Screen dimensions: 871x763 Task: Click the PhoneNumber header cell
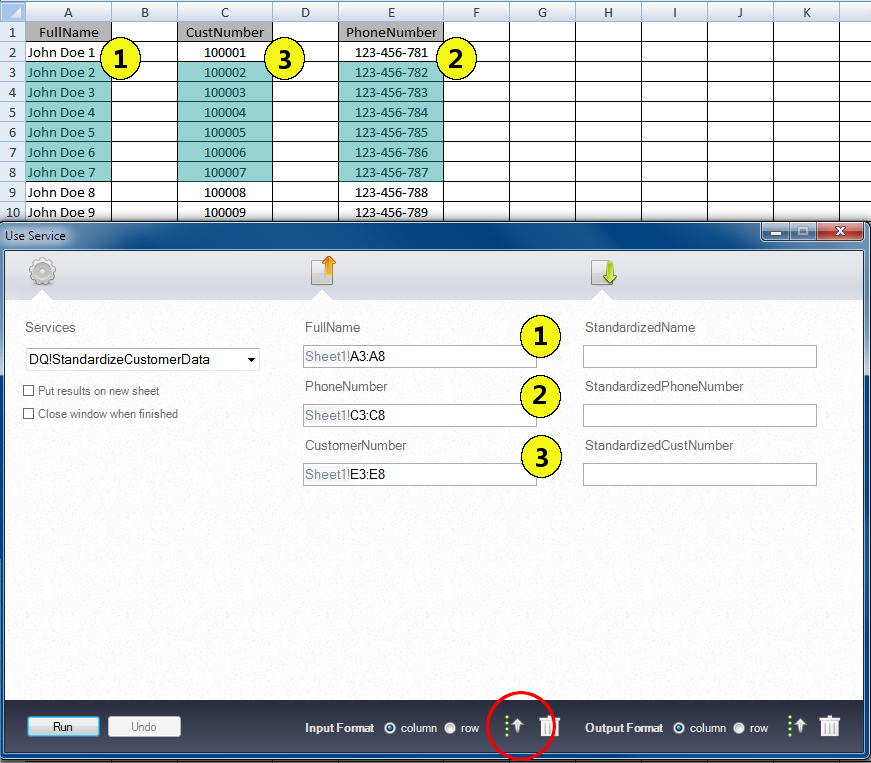pos(391,32)
